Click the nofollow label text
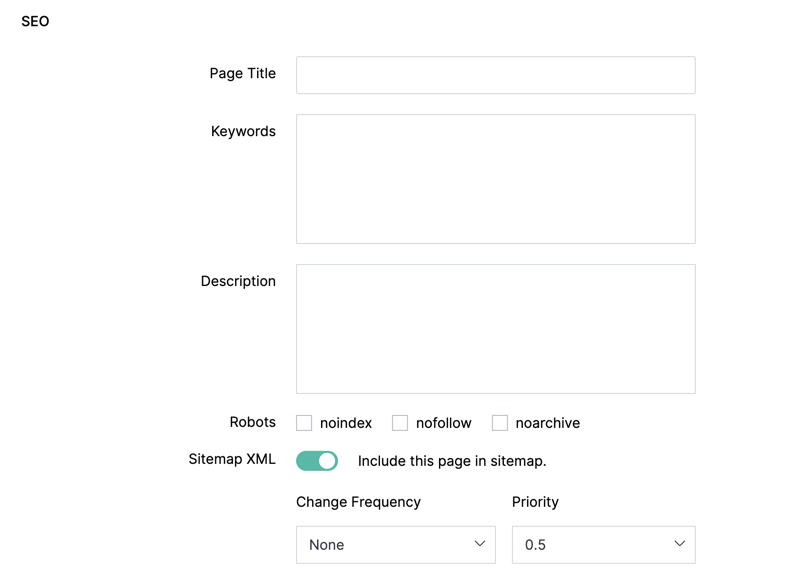Image resolution: width=795 pixels, height=584 pixels. [x=444, y=423]
